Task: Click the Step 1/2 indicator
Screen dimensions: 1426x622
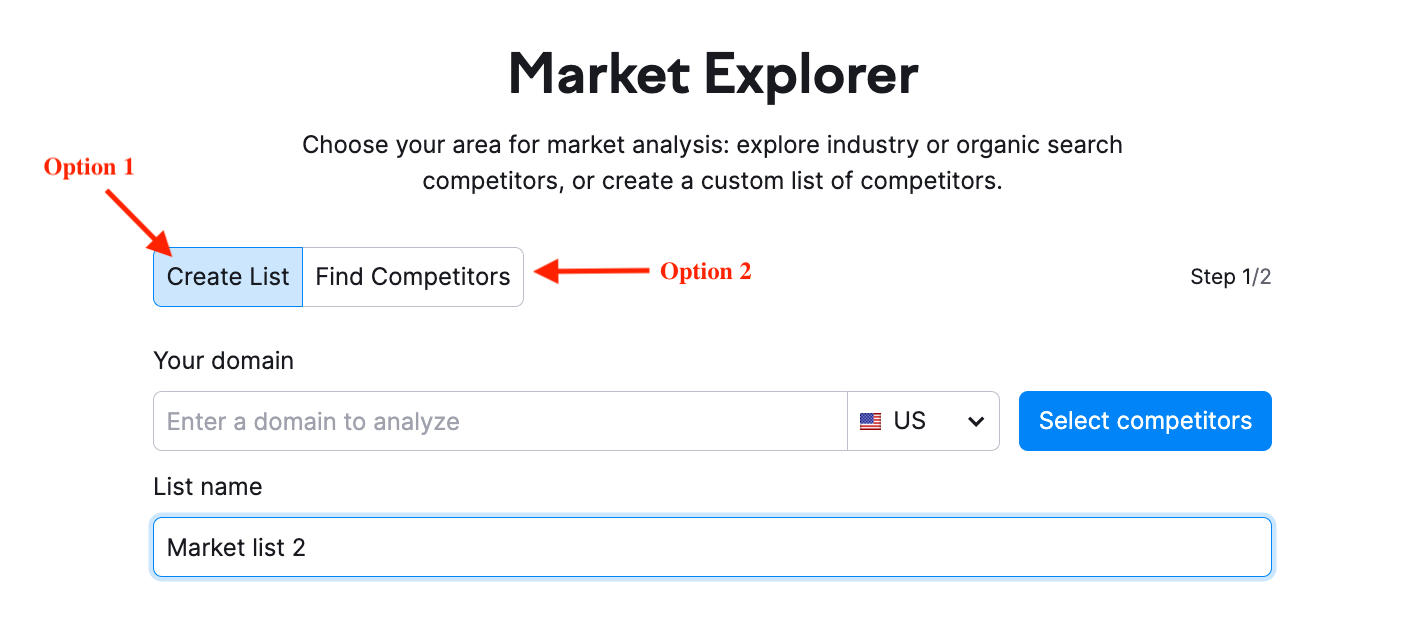Action: pos(1231,277)
